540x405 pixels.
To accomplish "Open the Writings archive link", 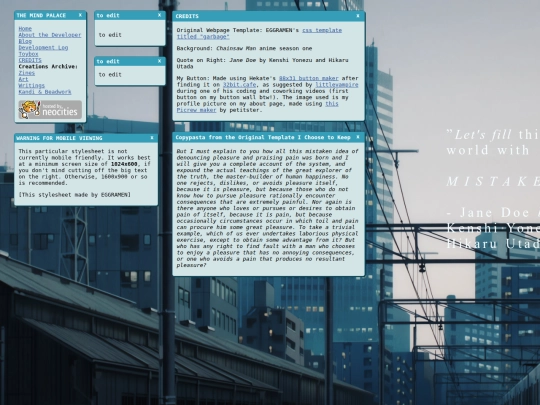I will tap(32, 85).
